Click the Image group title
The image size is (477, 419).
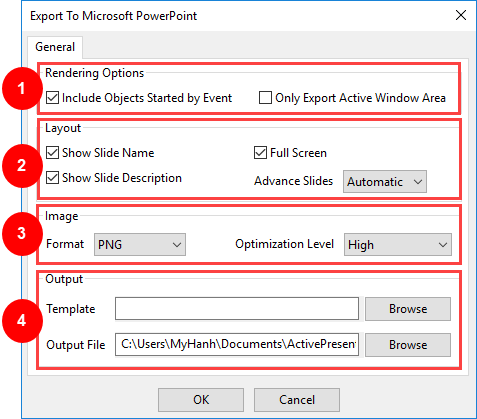(62, 216)
